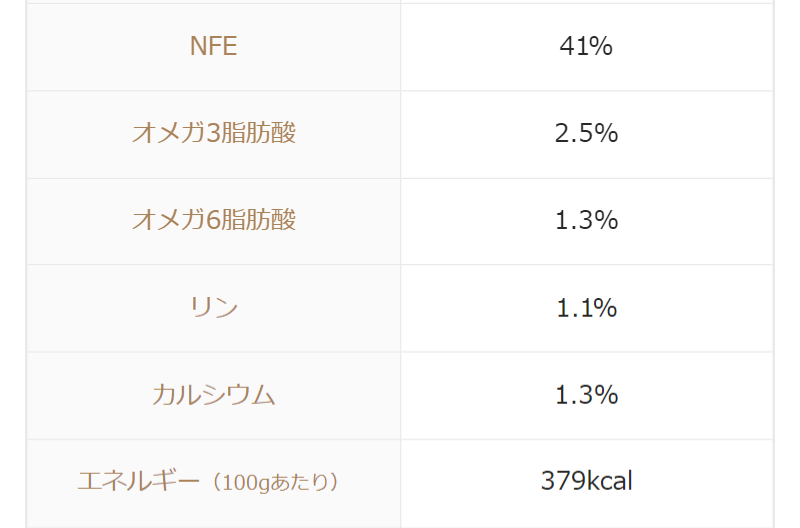Click the カルシウム label cell
Image resolution: width=800 pixels, height=528 pixels.
coord(213,394)
